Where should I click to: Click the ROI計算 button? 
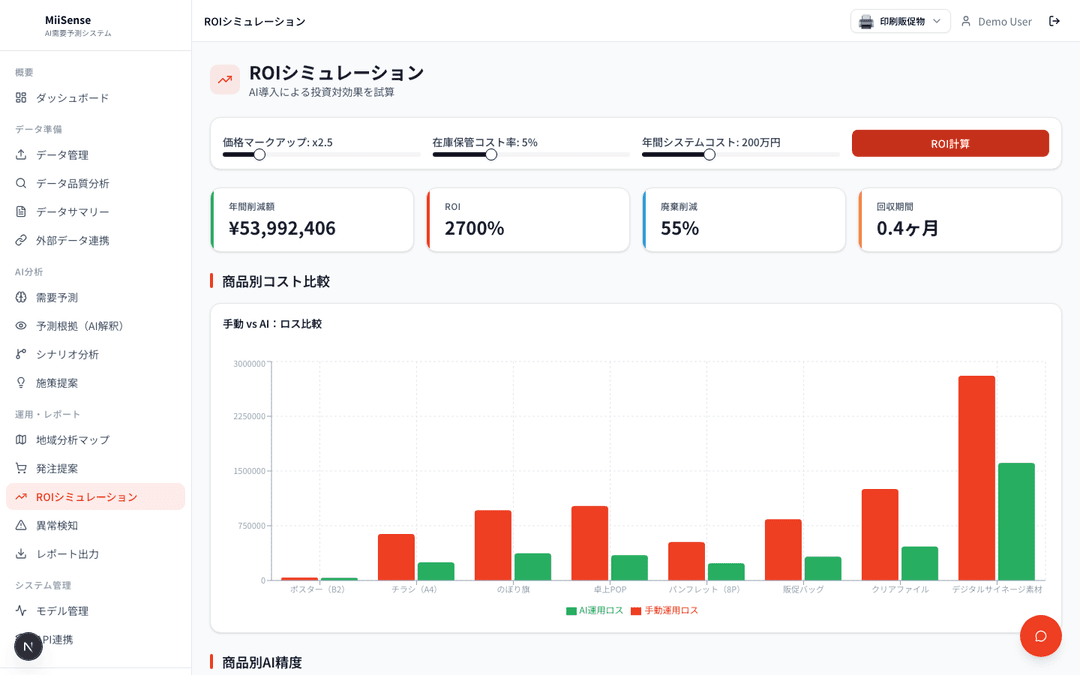click(950, 143)
